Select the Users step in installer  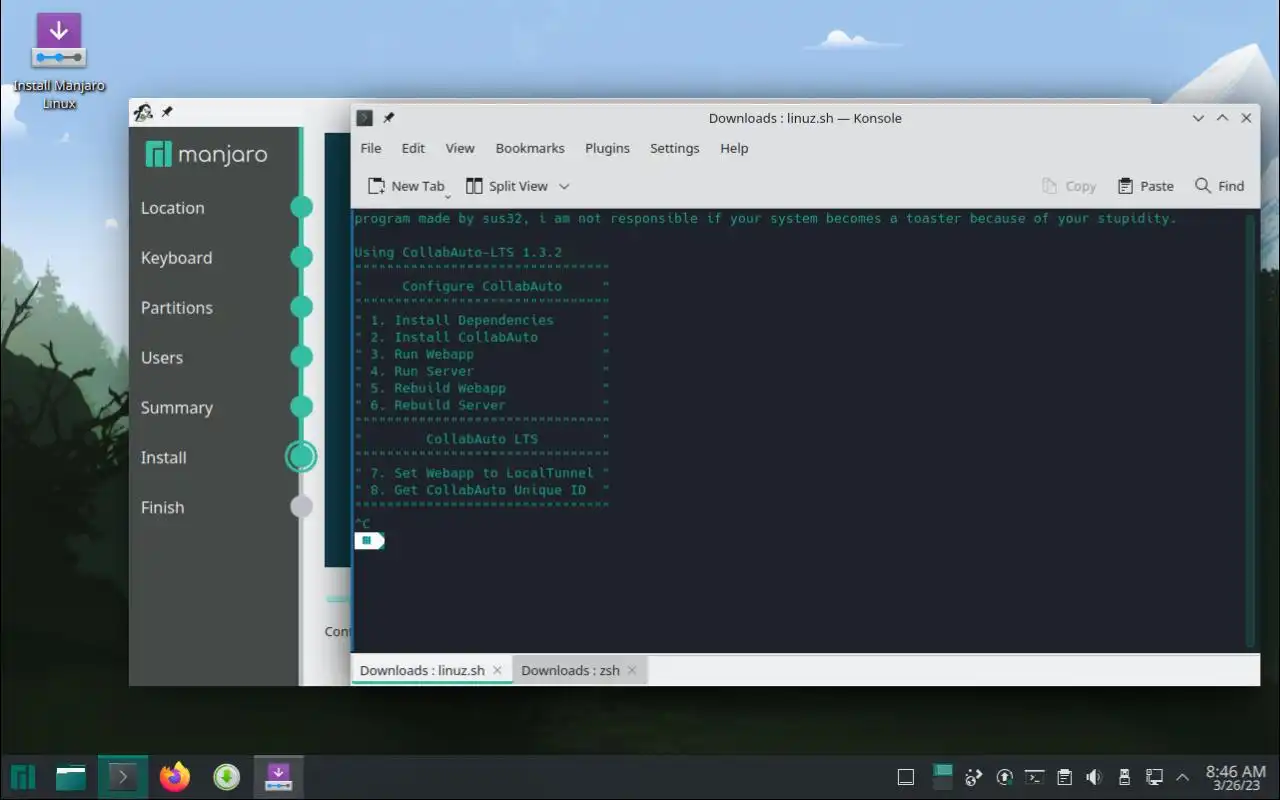pos(162,358)
